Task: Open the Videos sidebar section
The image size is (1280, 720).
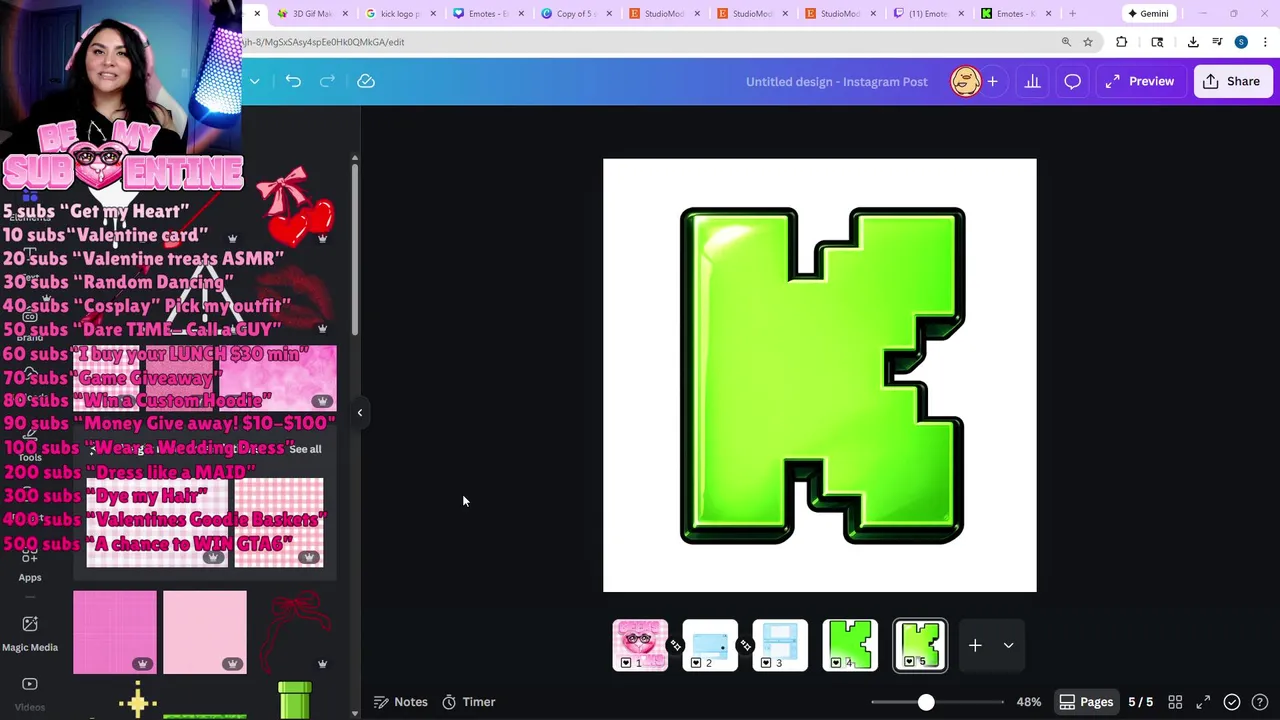Action: [x=30, y=694]
